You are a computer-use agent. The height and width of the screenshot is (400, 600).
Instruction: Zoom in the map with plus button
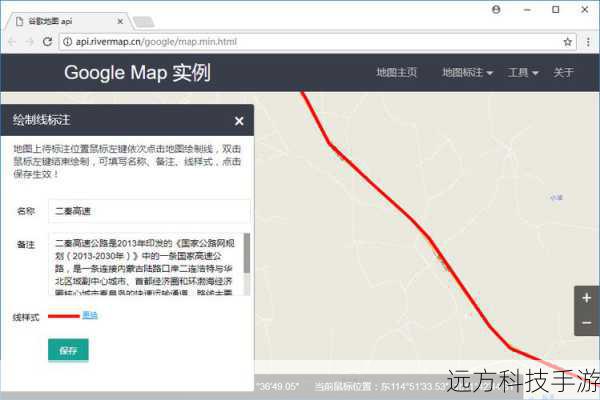pos(587,298)
